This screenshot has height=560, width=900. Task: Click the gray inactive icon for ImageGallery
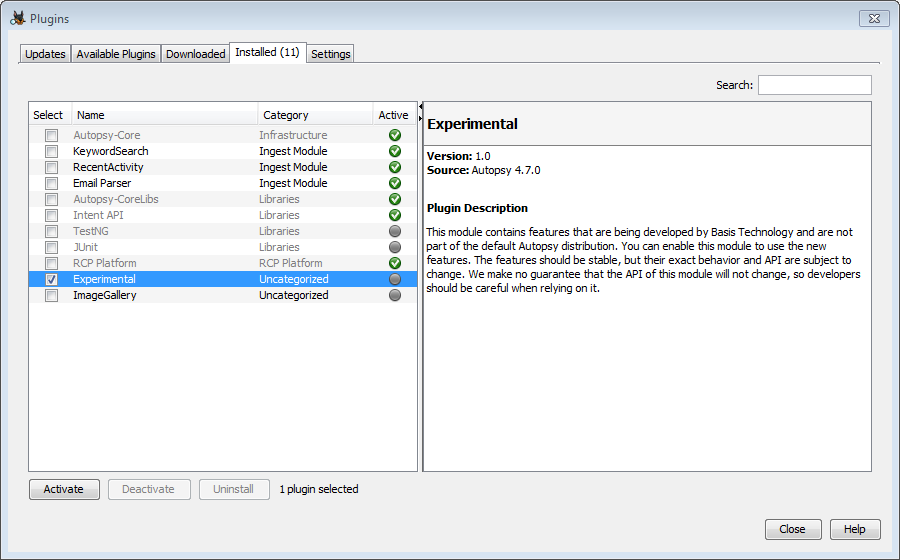[x=394, y=295]
